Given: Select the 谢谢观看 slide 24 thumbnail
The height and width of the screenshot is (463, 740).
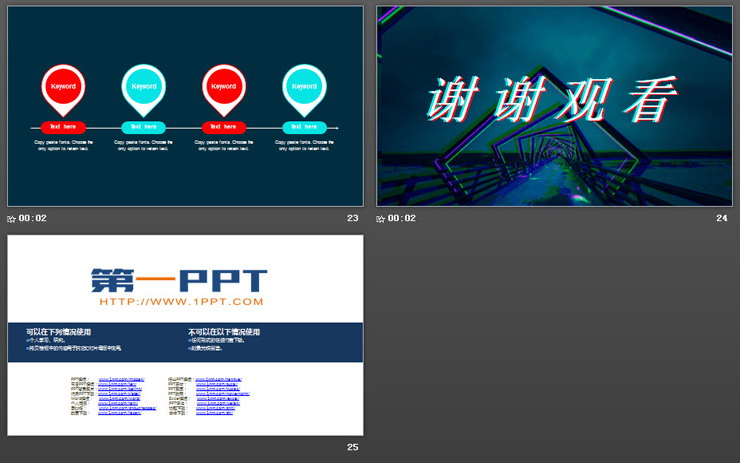Looking at the screenshot, I should tap(554, 105).
